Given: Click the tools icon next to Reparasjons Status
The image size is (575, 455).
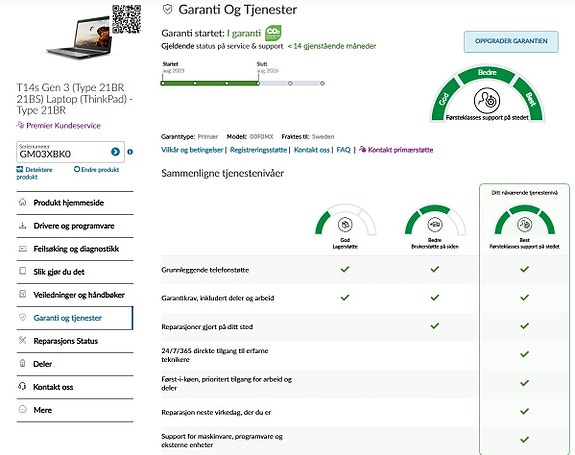Looking at the screenshot, I should [x=23, y=340].
